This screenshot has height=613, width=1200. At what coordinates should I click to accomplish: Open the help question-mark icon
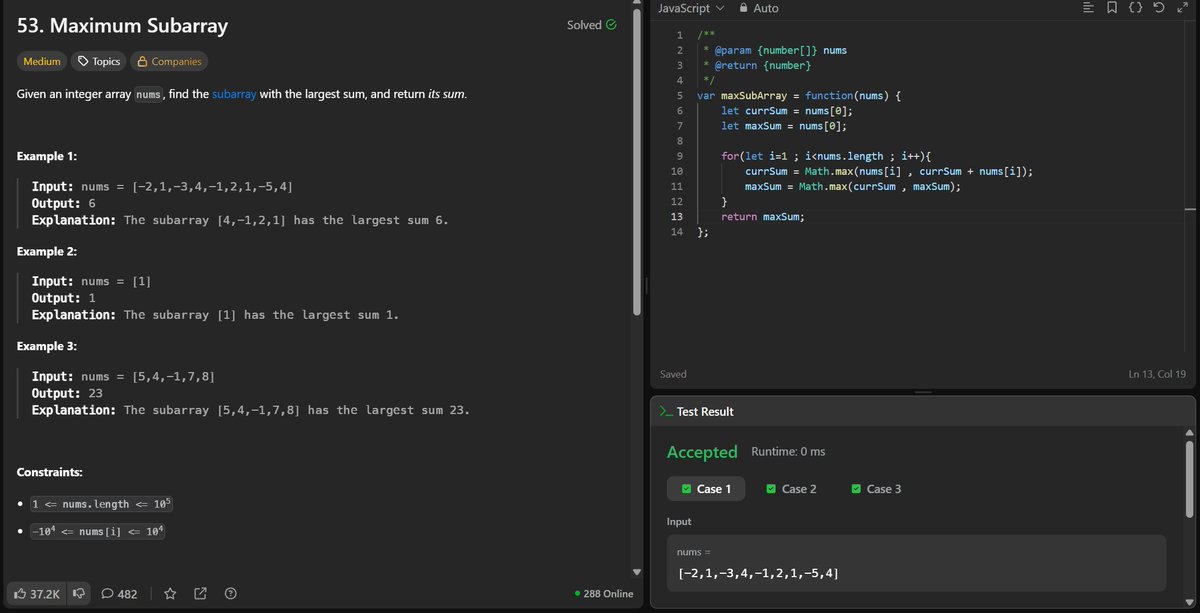coord(231,594)
